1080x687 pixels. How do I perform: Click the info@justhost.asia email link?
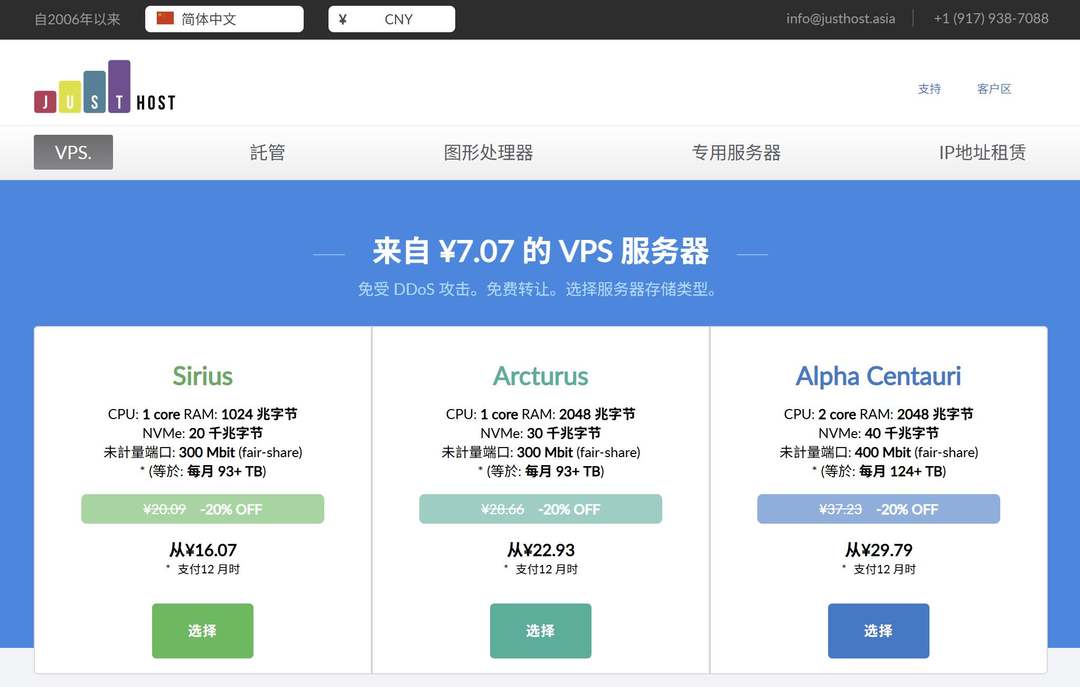tap(840, 18)
